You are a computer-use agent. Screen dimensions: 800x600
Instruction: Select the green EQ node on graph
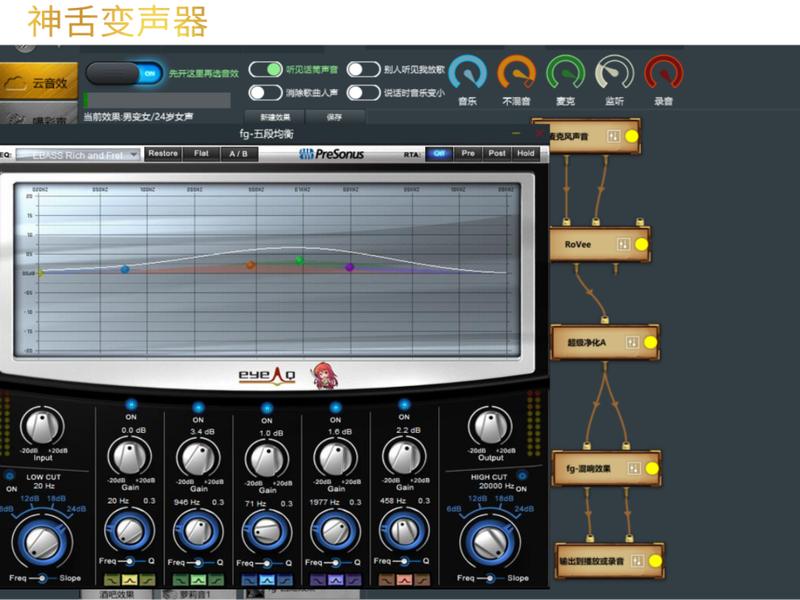tap(299, 260)
